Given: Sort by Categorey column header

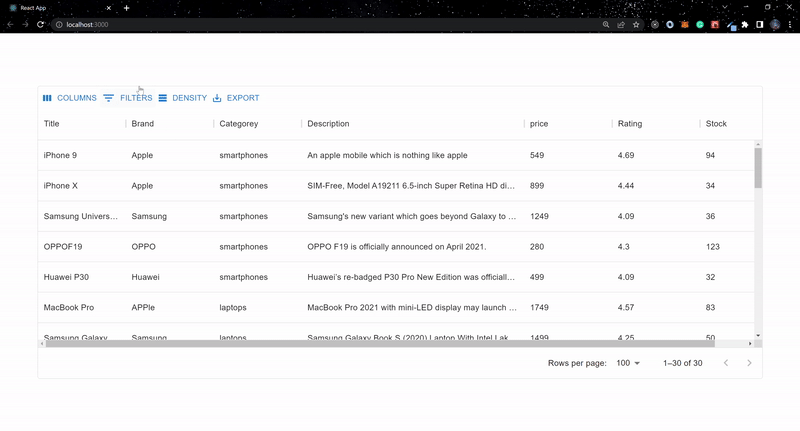Looking at the screenshot, I should [x=239, y=123].
